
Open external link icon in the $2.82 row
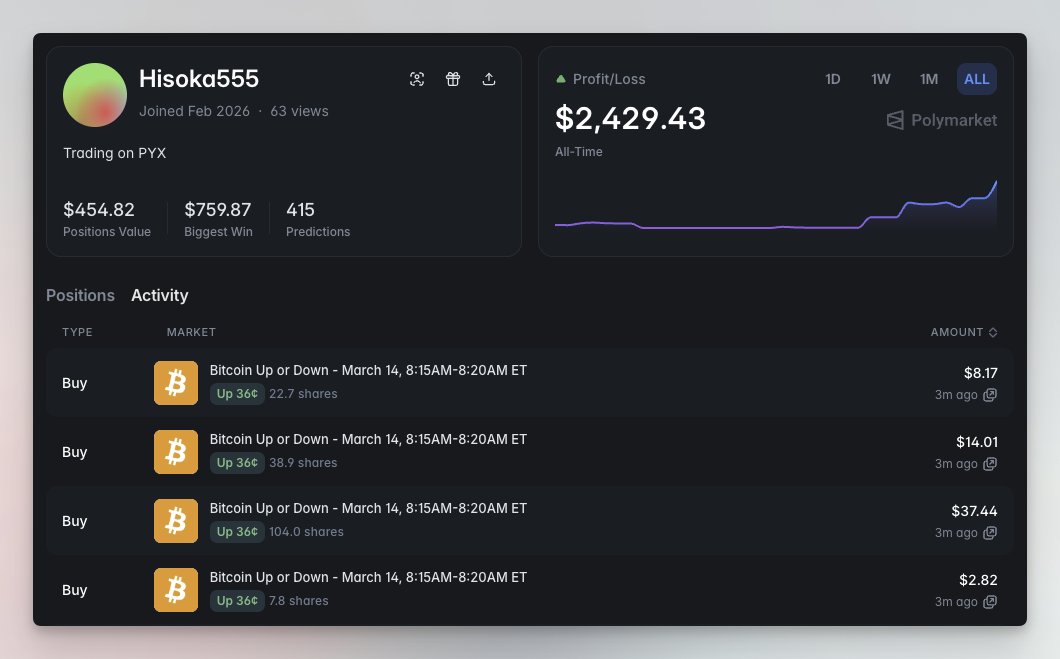[990, 602]
